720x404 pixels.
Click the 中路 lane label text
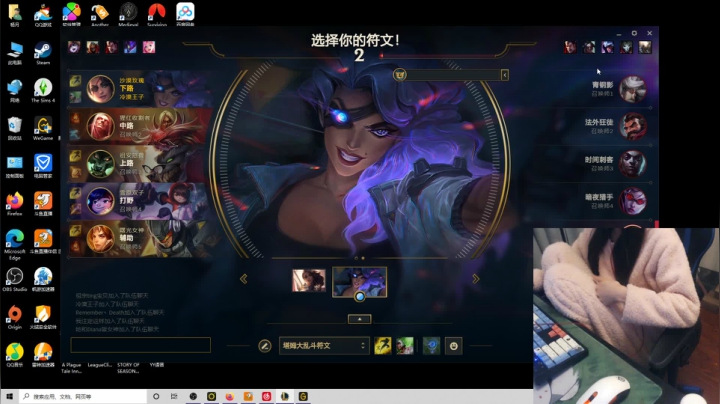[x=127, y=125]
